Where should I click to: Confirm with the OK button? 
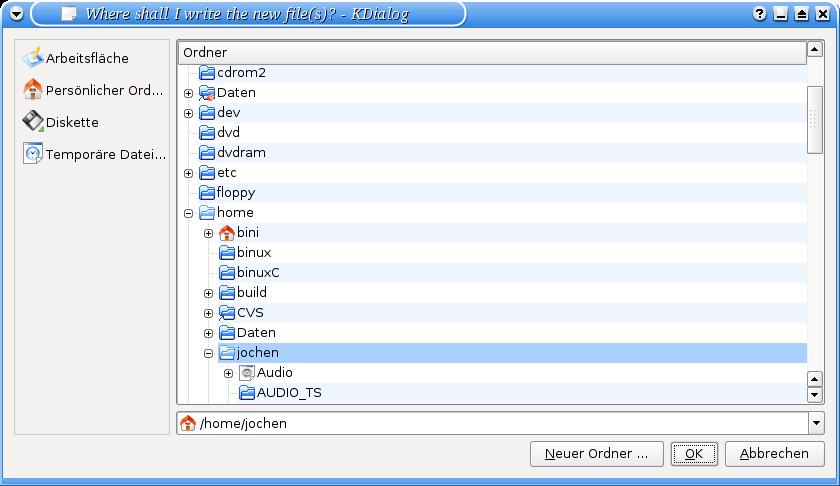694,454
